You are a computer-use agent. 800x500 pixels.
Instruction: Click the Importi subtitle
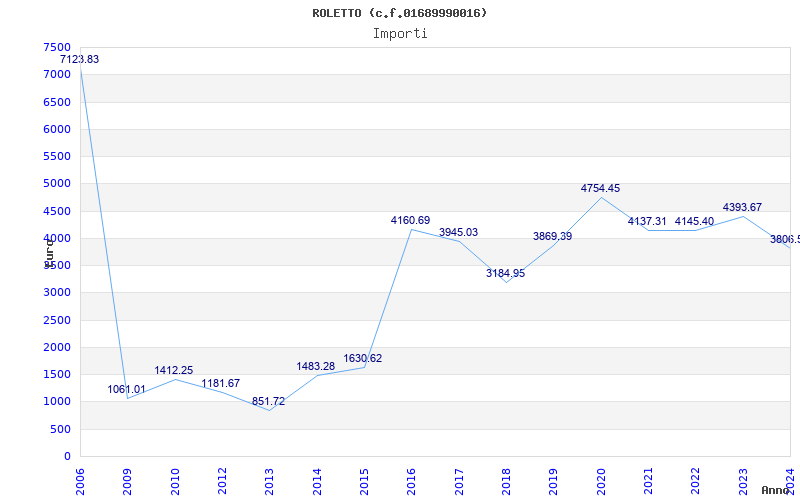(x=400, y=34)
